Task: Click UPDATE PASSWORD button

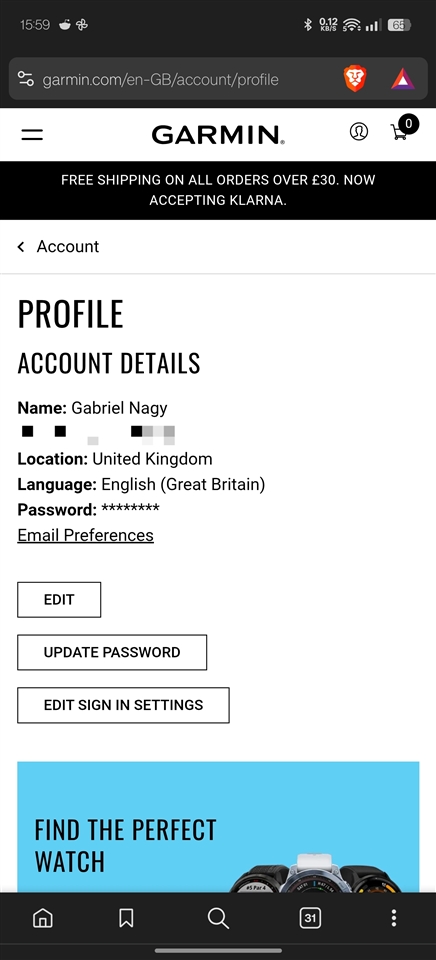Action: [112, 653]
